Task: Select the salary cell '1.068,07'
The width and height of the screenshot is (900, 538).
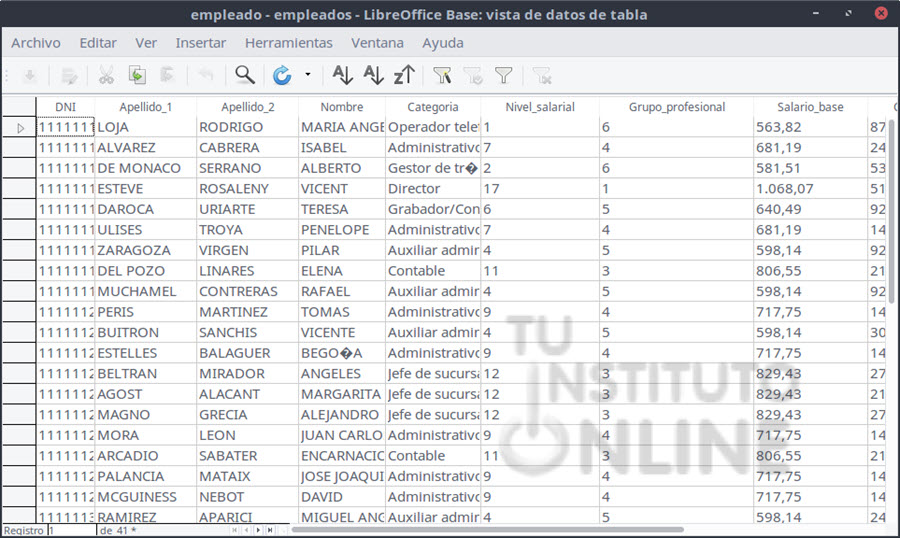Action: (810, 189)
